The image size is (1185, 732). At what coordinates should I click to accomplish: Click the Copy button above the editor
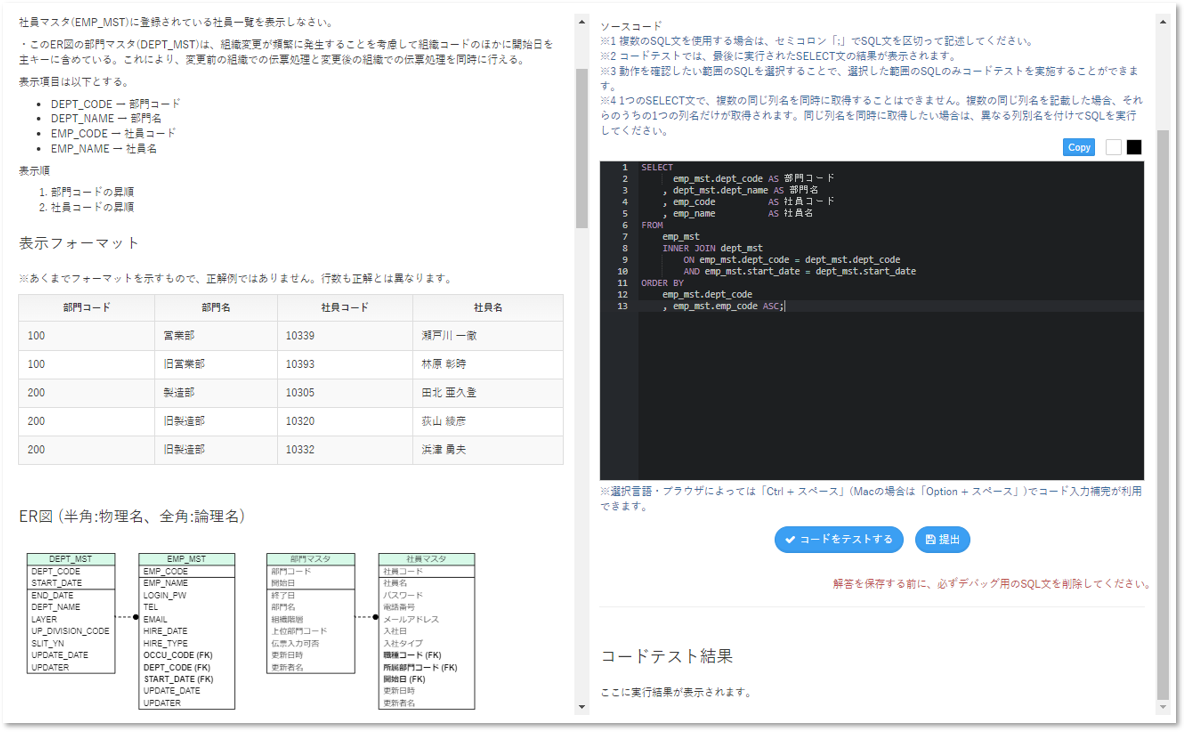point(1079,147)
